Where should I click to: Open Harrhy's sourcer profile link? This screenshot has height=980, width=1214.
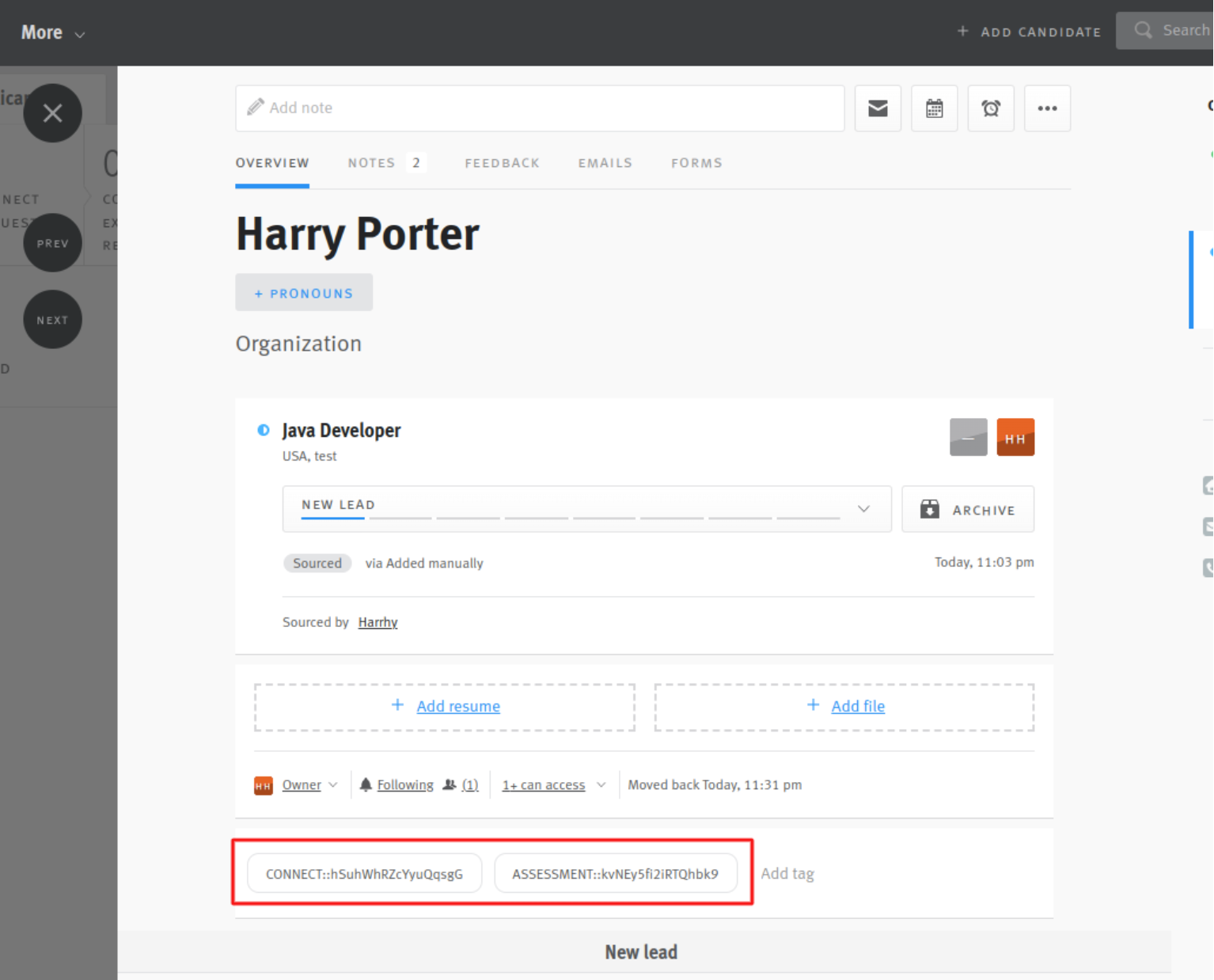coord(377,622)
